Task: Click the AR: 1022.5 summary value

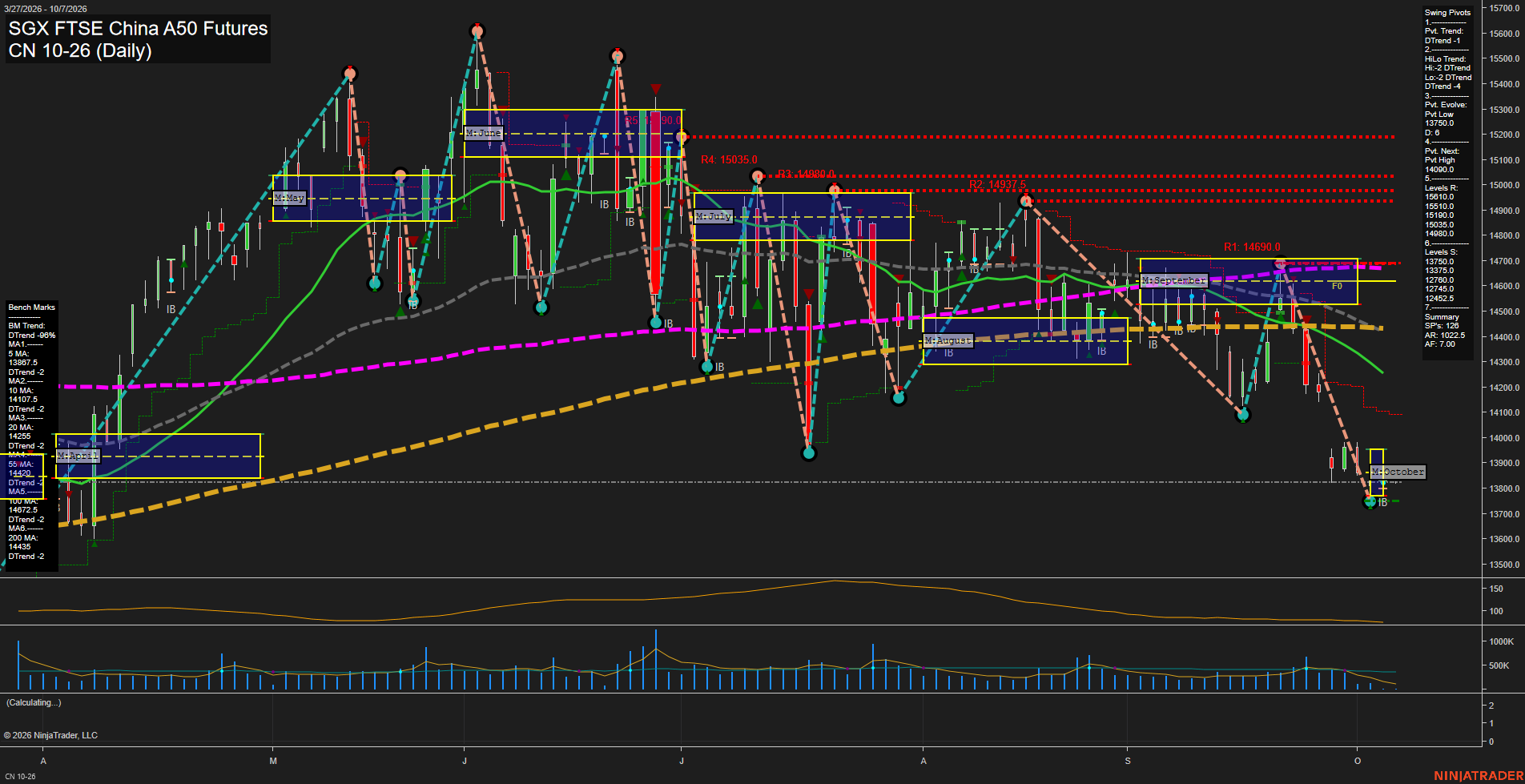Action: click(x=1445, y=336)
